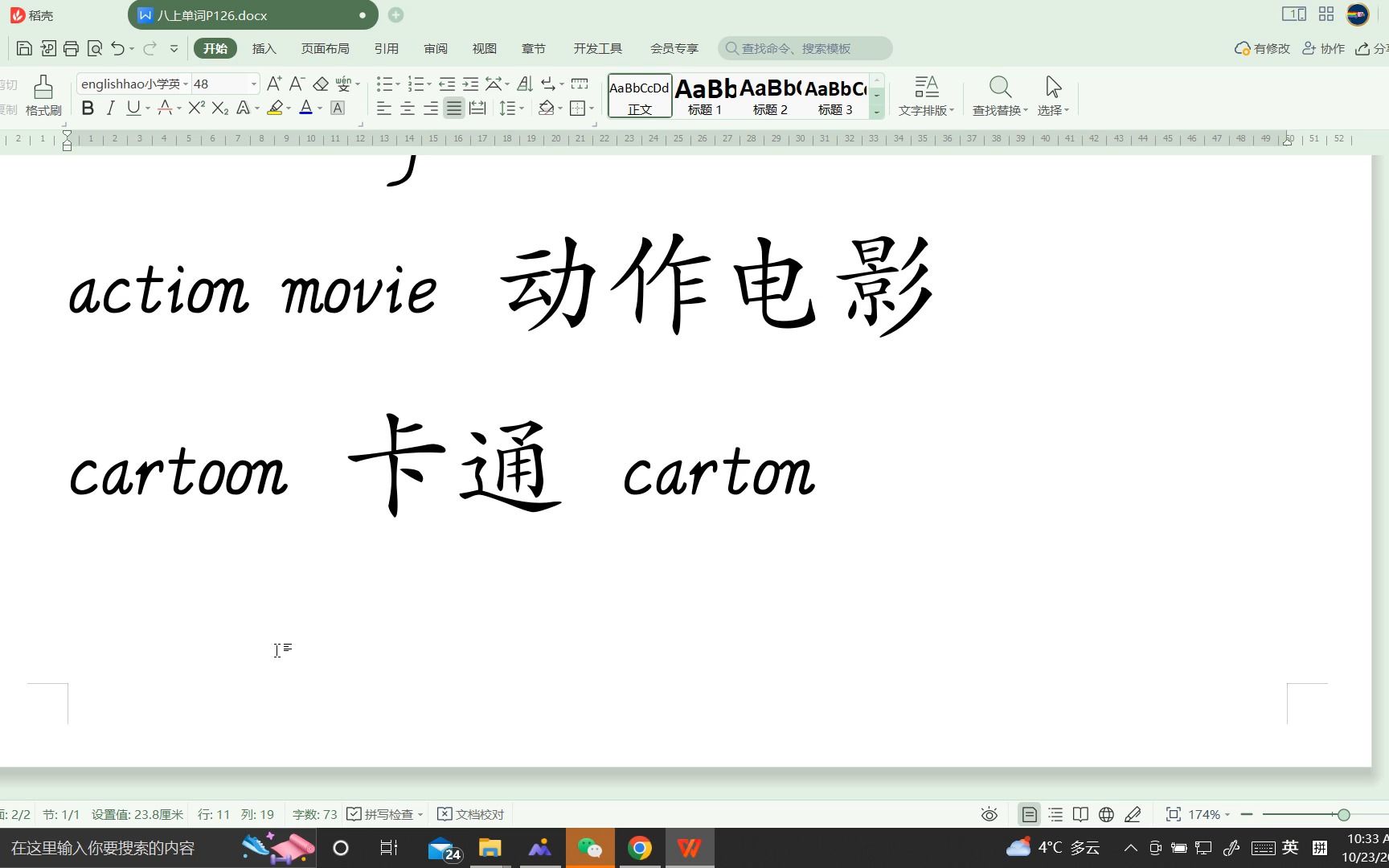The width and height of the screenshot is (1389, 868).
Task: Open the 引用 (References) tab
Action: point(386,49)
